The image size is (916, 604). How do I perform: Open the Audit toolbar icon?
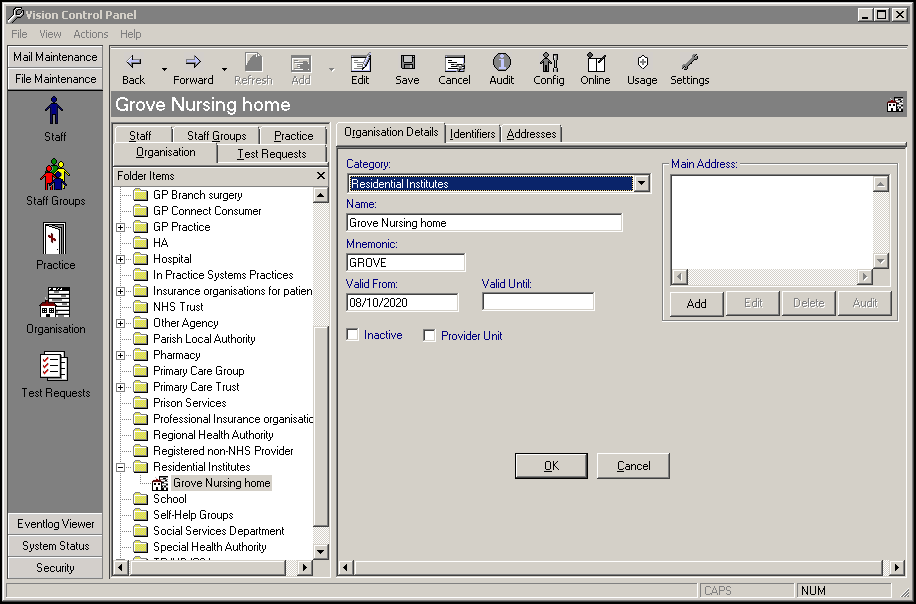501,69
